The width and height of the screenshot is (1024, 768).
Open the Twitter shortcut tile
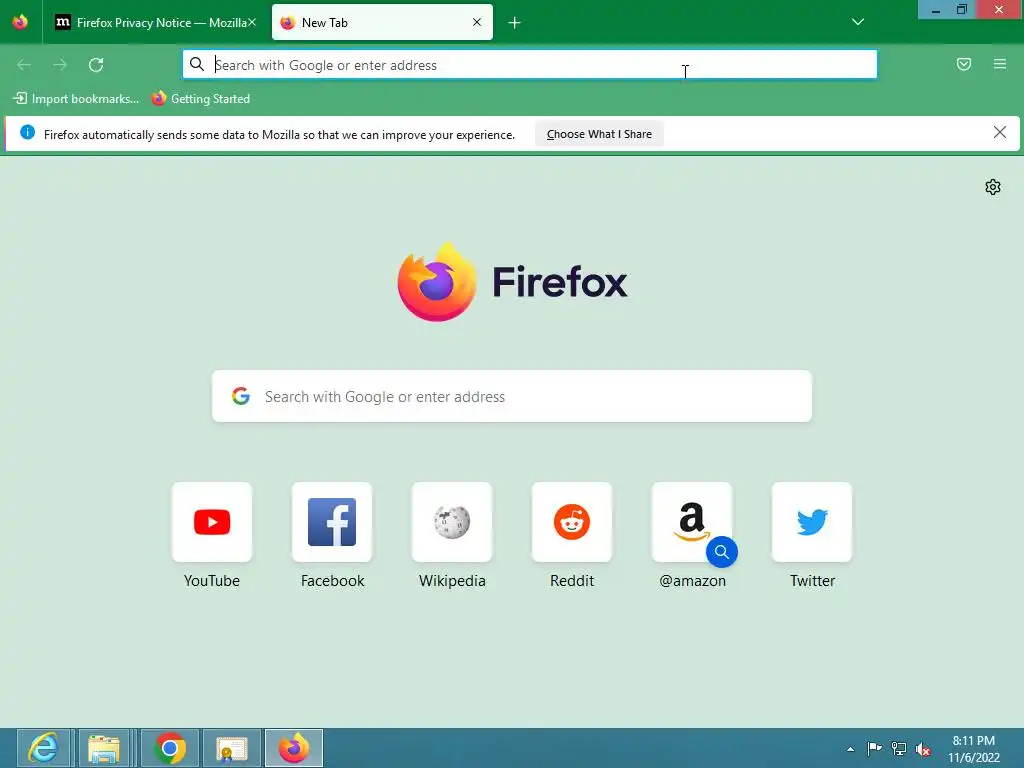[x=812, y=522]
